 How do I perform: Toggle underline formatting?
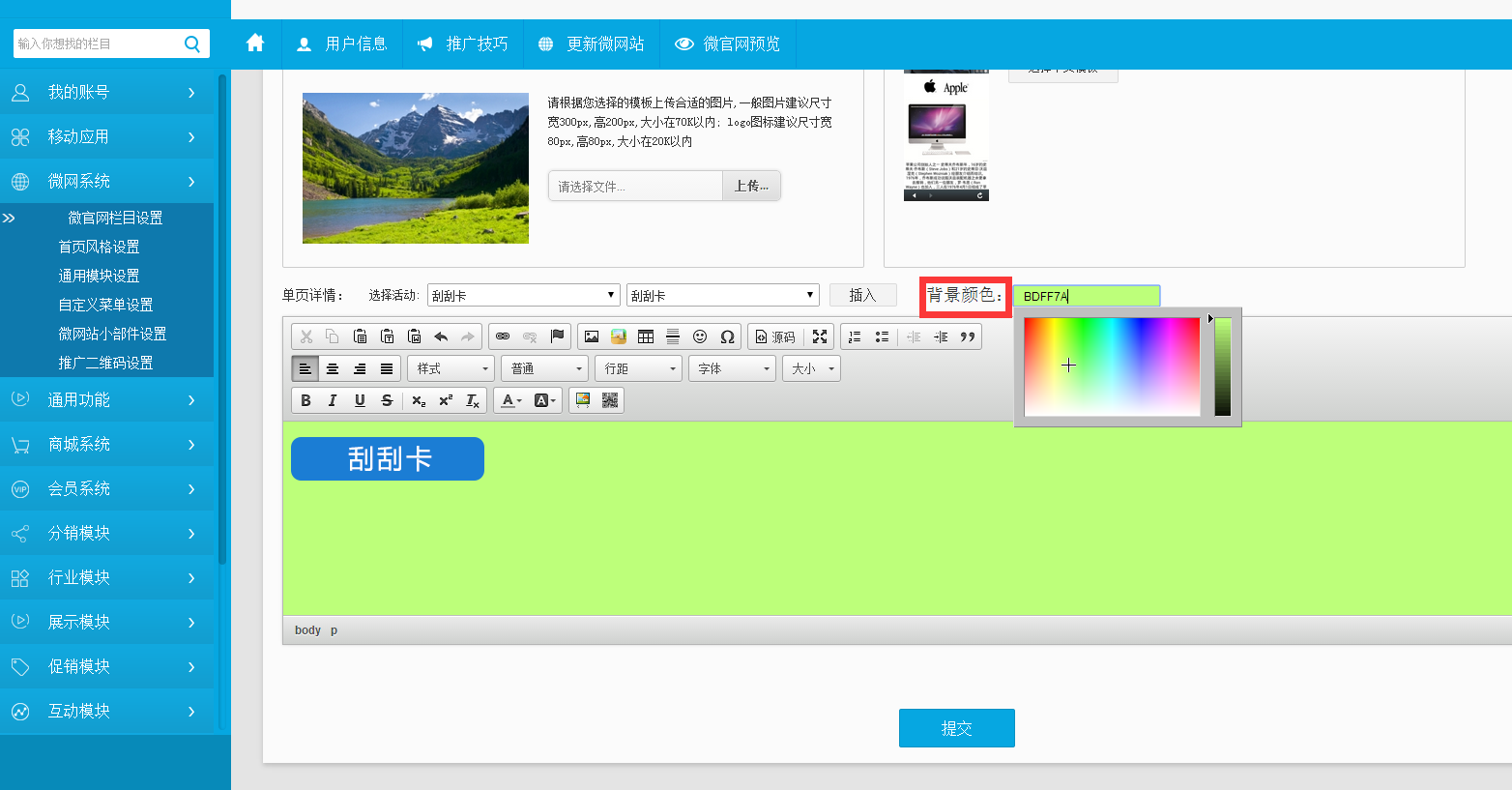click(x=360, y=400)
